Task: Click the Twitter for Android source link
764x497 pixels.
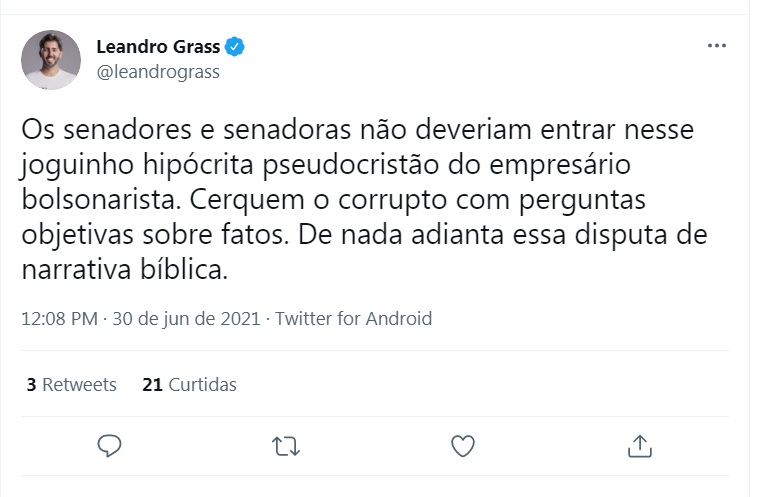Action: pos(353,319)
